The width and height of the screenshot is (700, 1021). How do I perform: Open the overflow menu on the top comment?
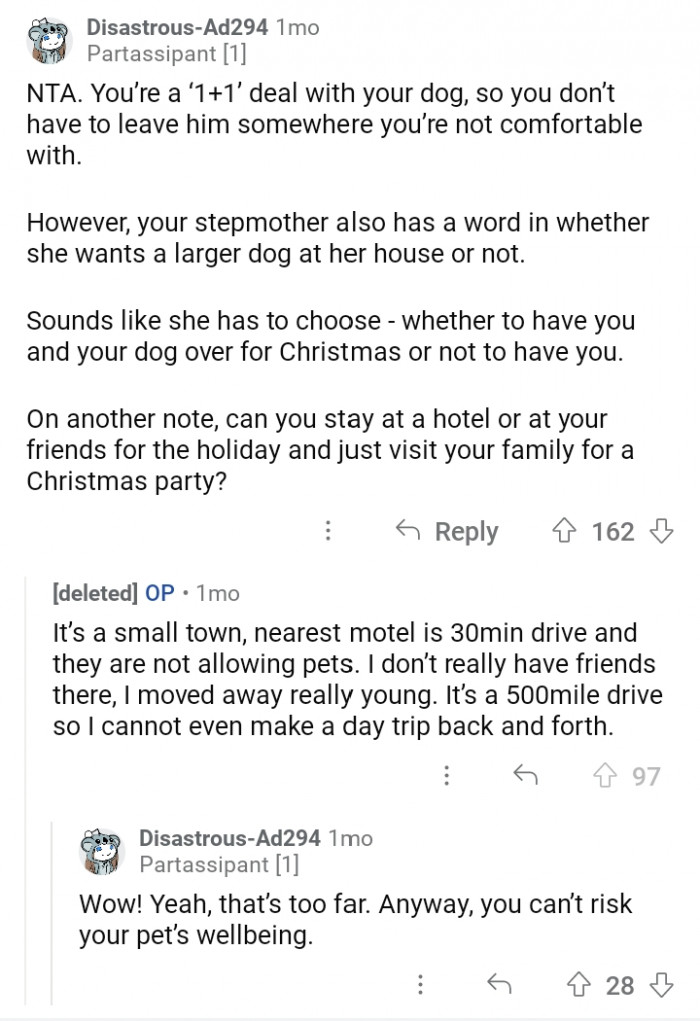click(x=329, y=531)
